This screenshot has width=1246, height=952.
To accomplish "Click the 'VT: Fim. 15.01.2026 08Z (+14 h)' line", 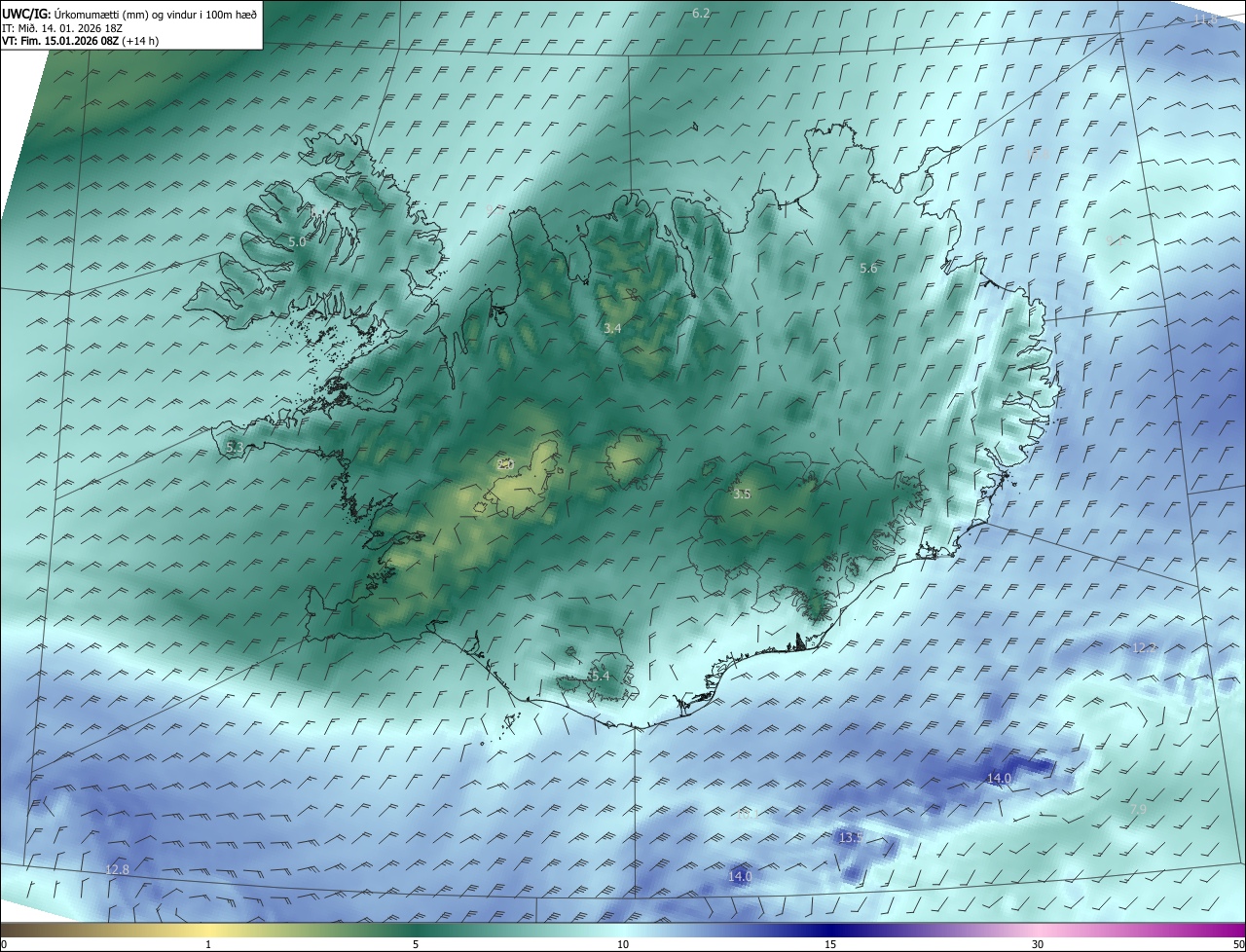I will tap(80, 41).
